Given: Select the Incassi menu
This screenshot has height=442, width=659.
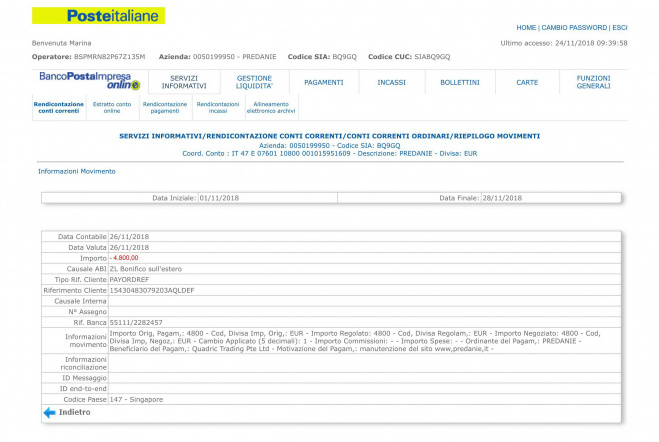Looking at the screenshot, I should (x=391, y=82).
